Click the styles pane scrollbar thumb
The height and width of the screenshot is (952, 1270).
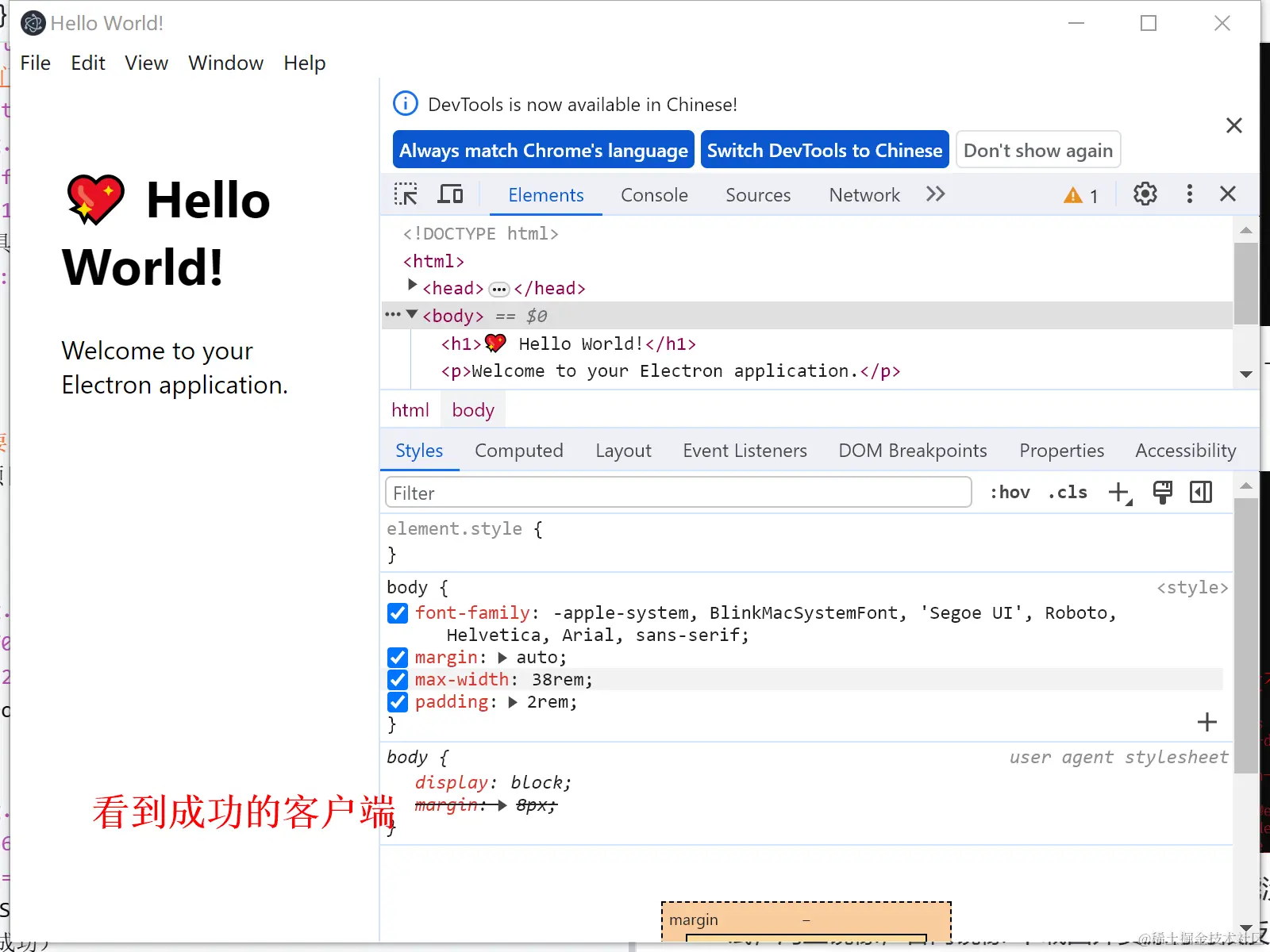point(1246,635)
